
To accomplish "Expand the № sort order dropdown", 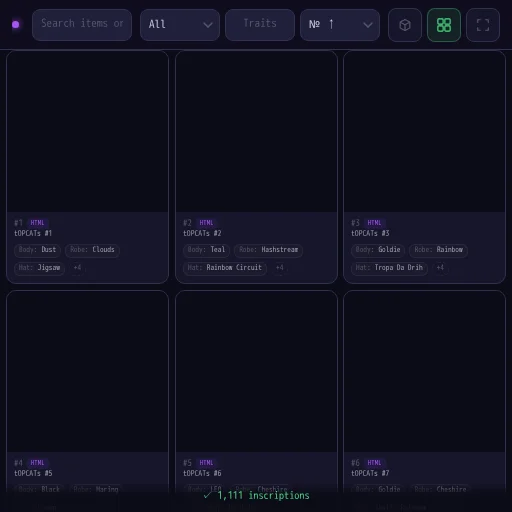I will click(340, 25).
